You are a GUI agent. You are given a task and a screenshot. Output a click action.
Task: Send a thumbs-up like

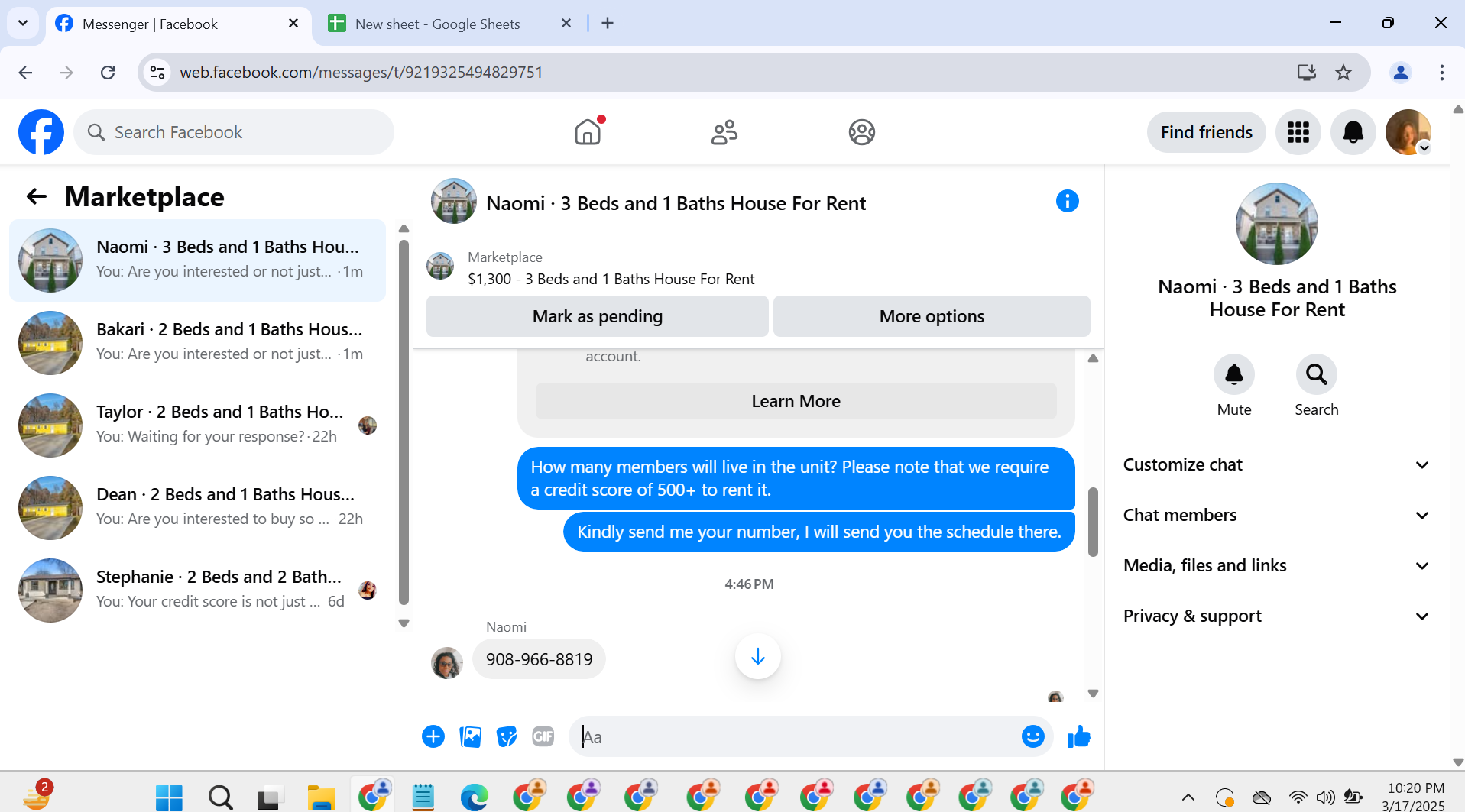(x=1079, y=736)
